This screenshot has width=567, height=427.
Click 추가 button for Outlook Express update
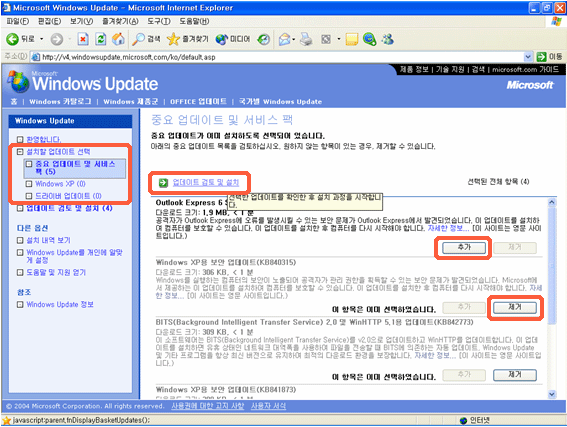click(464, 248)
